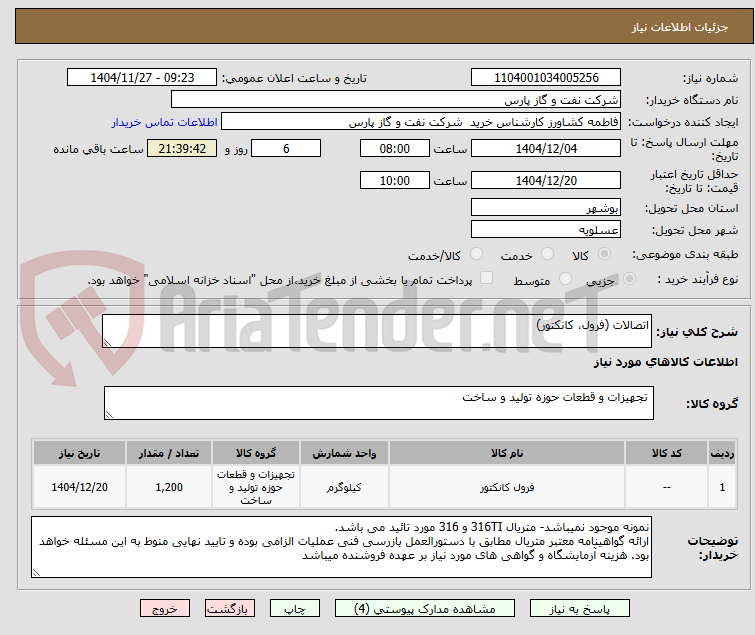Screen dimensions: 755x635
Task: Click the خروج exit button
Action: point(165,609)
